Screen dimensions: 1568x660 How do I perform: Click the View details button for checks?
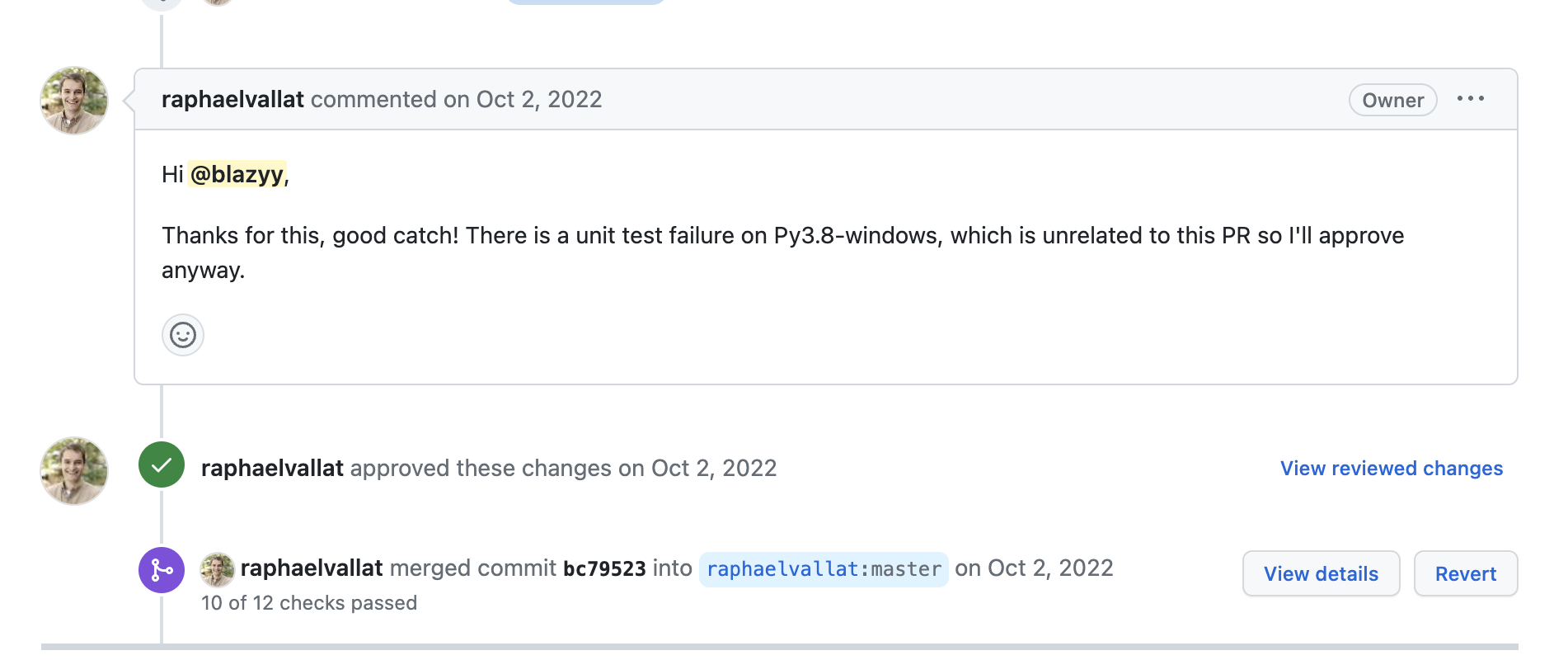tap(1321, 573)
